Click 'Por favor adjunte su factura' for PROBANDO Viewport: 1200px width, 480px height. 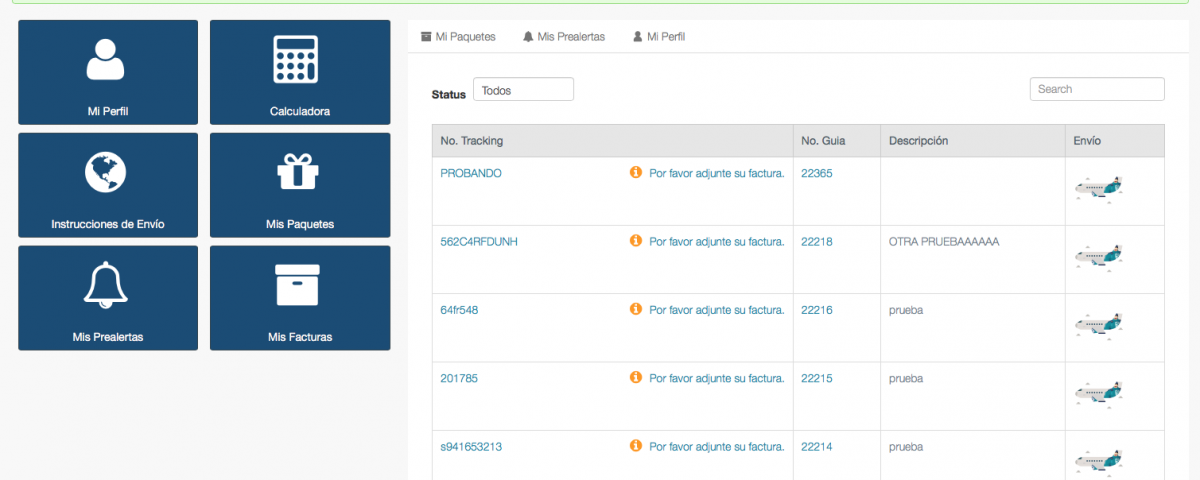point(717,173)
